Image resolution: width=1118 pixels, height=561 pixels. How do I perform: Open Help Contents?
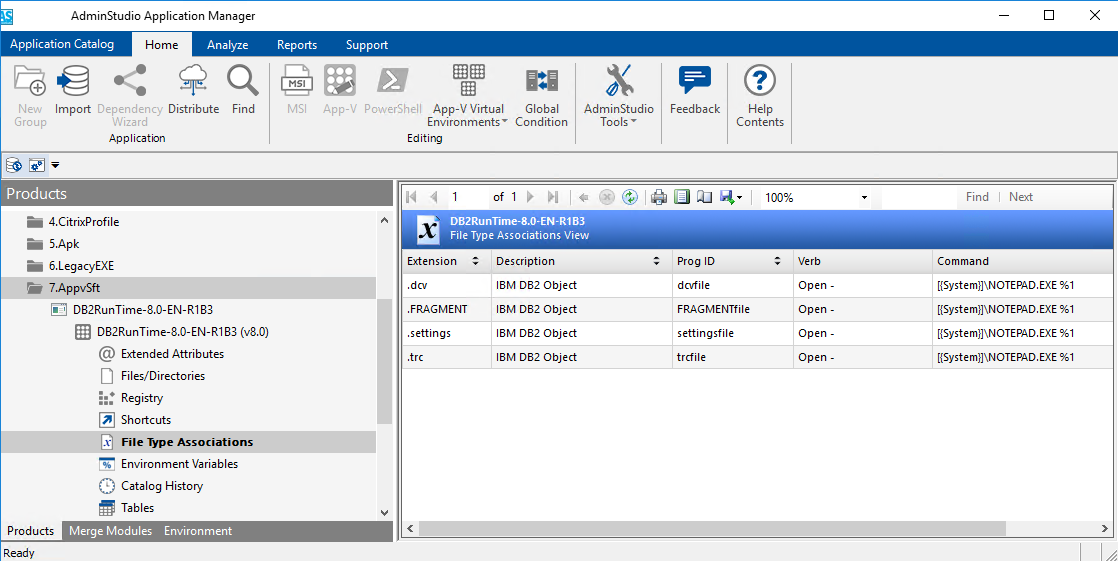click(x=760, y=82)
